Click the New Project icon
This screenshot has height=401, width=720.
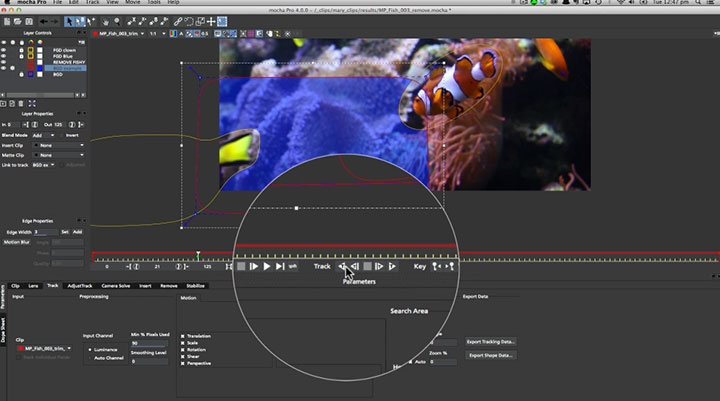[x=7, y=22]
